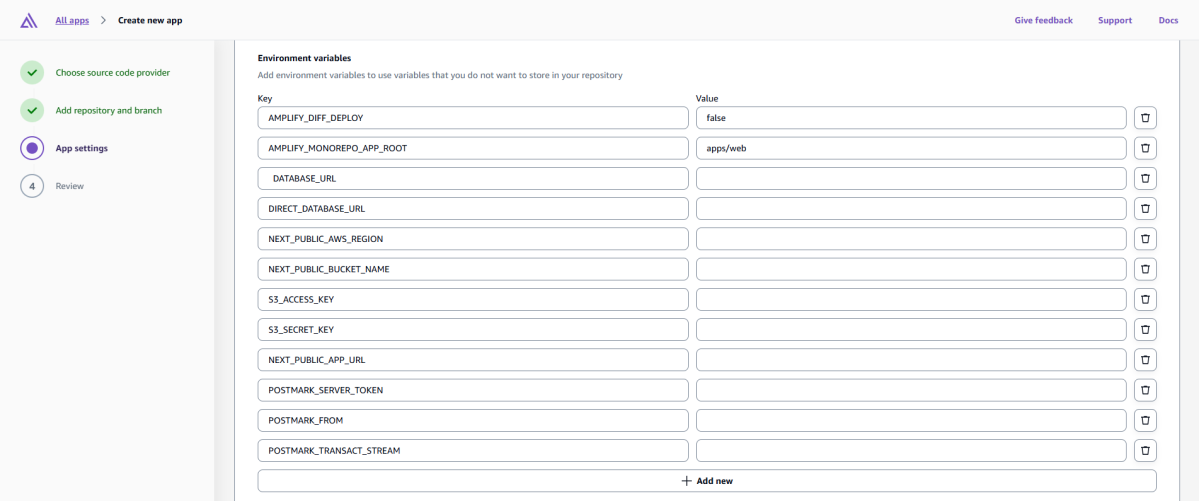The image size is (1199, 501).
Task: Open the Support link
Action: coord(1115,21)
